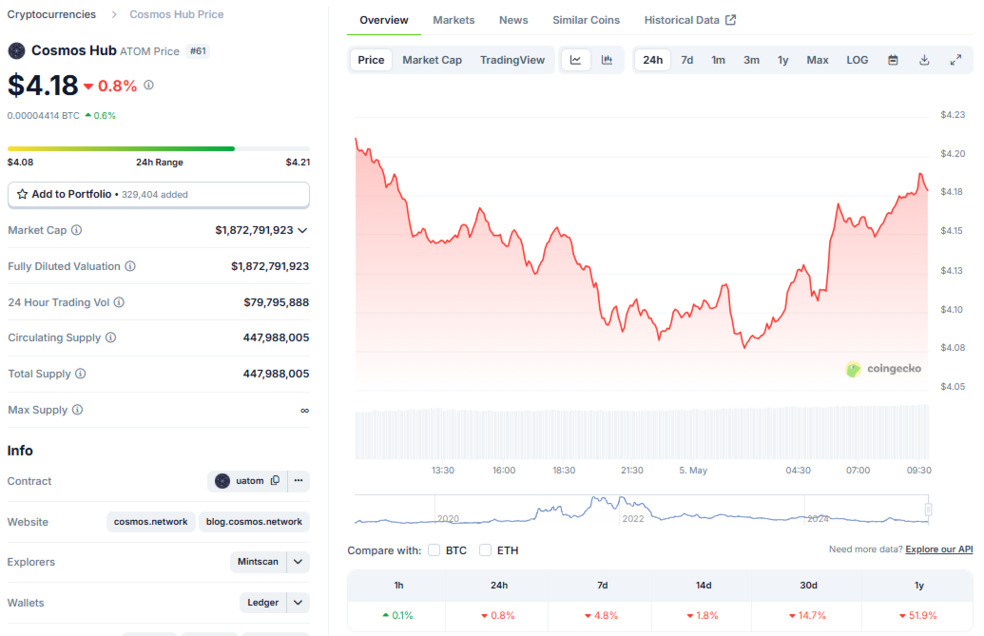The width and height of the screenshot is (984, 636).
Task: Show 24 Hour Trading Vol info icon
Action: coord(119,302)
